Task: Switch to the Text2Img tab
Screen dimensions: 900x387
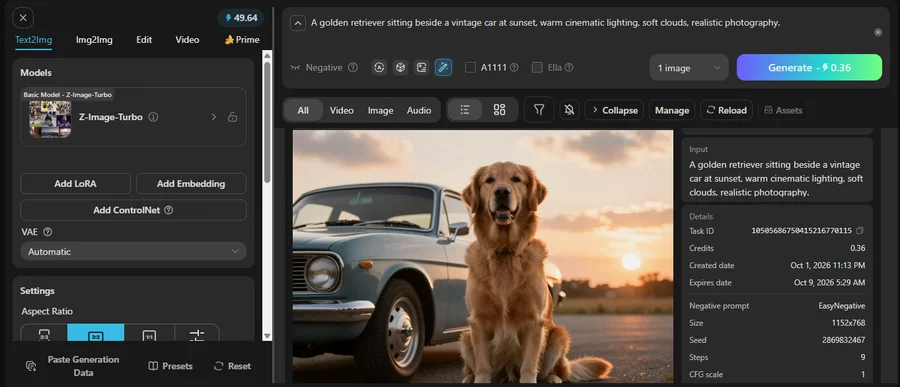Action: click(x=33, y=40)
